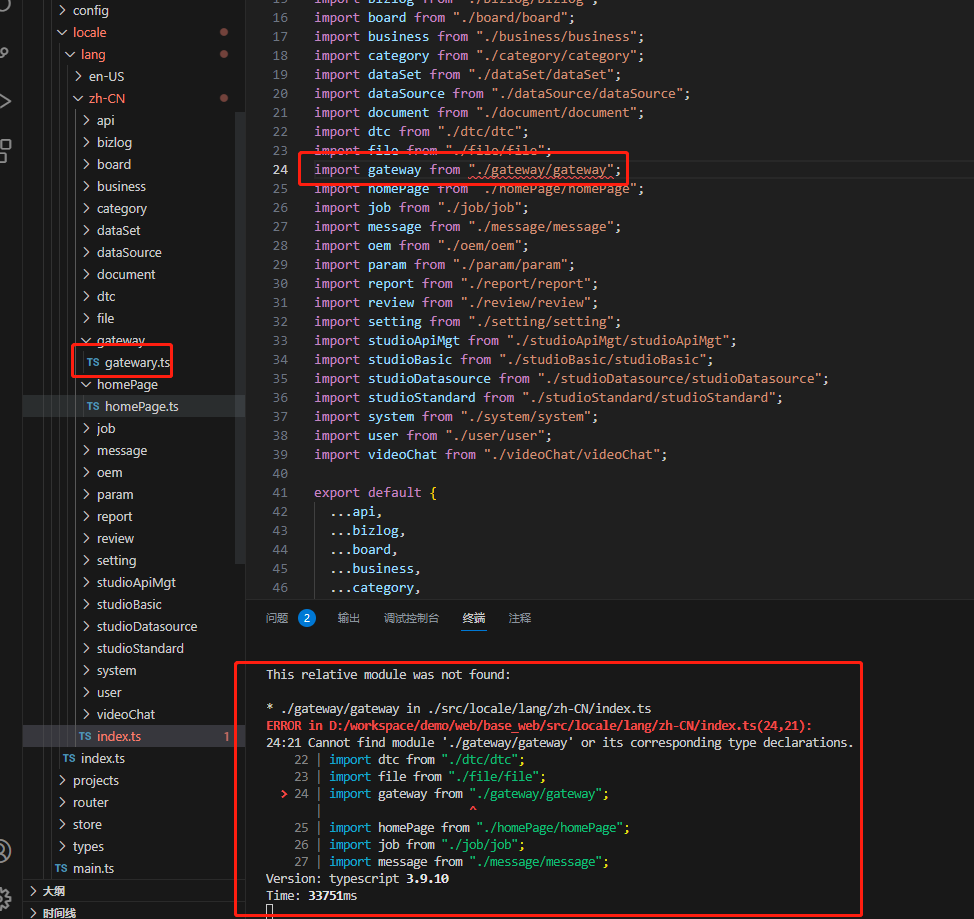Expand the studioDatasource folder
The width and height of the screenshot is (974, 919).
coord(147,626)
